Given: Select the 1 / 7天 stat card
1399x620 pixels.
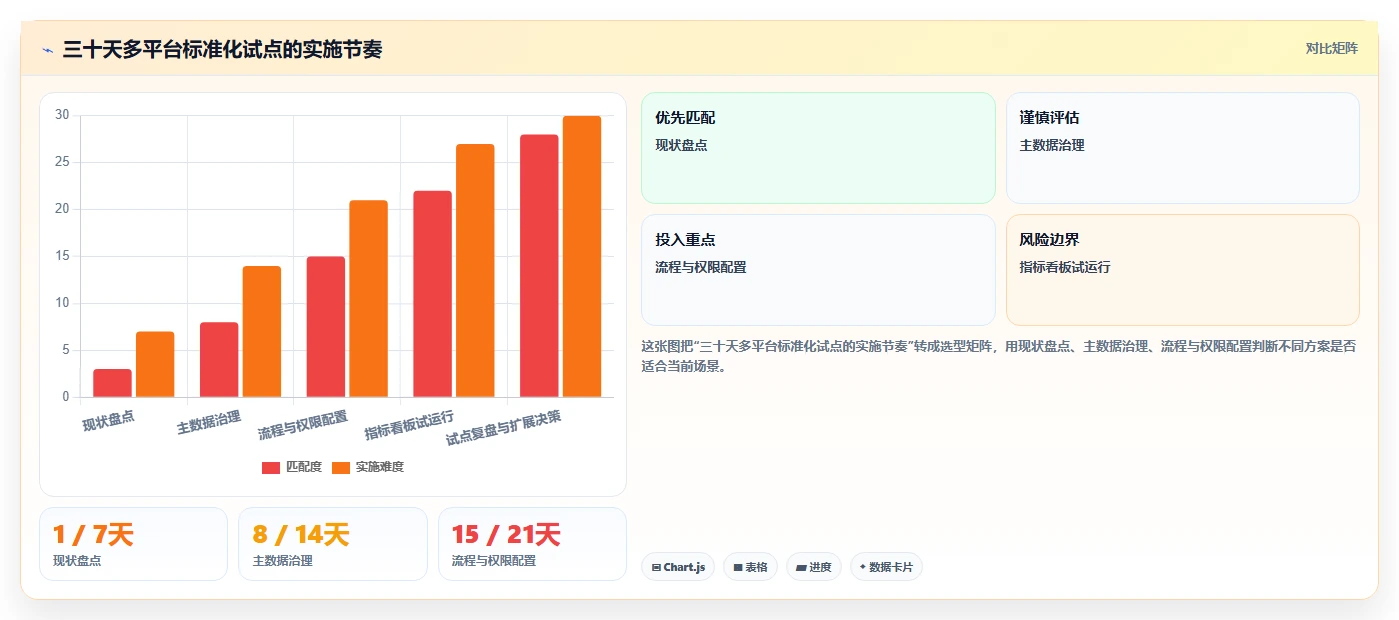Looking at the screenshot, I should tap(134, 544).
